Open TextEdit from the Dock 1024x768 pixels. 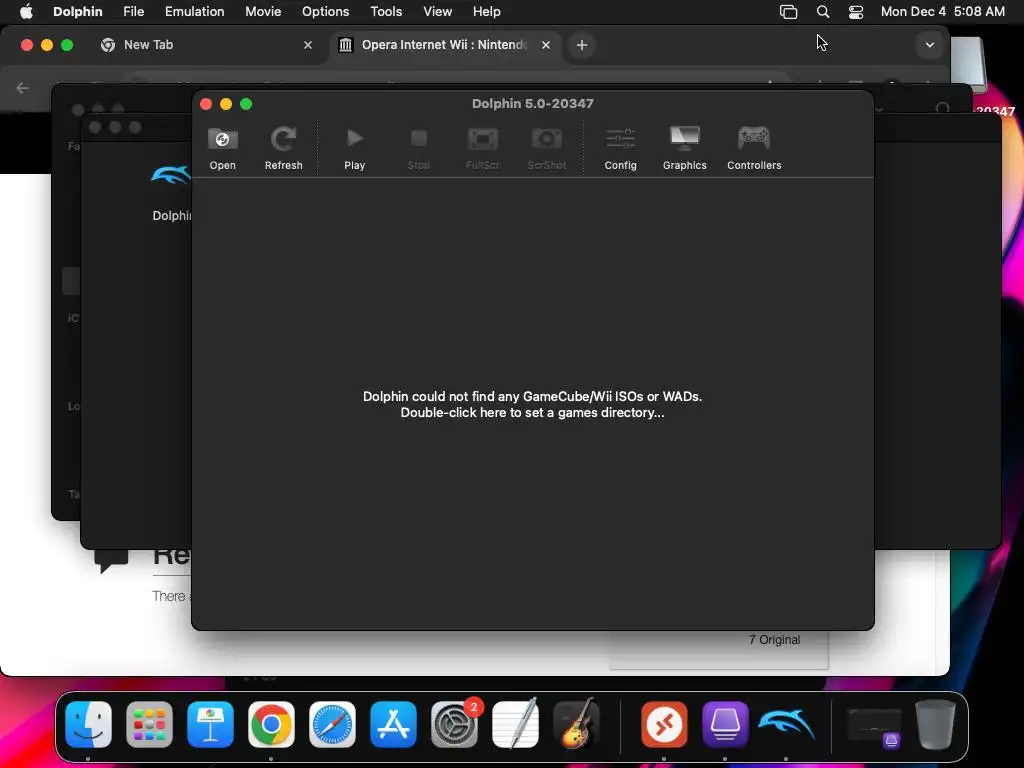coord(515,724)
